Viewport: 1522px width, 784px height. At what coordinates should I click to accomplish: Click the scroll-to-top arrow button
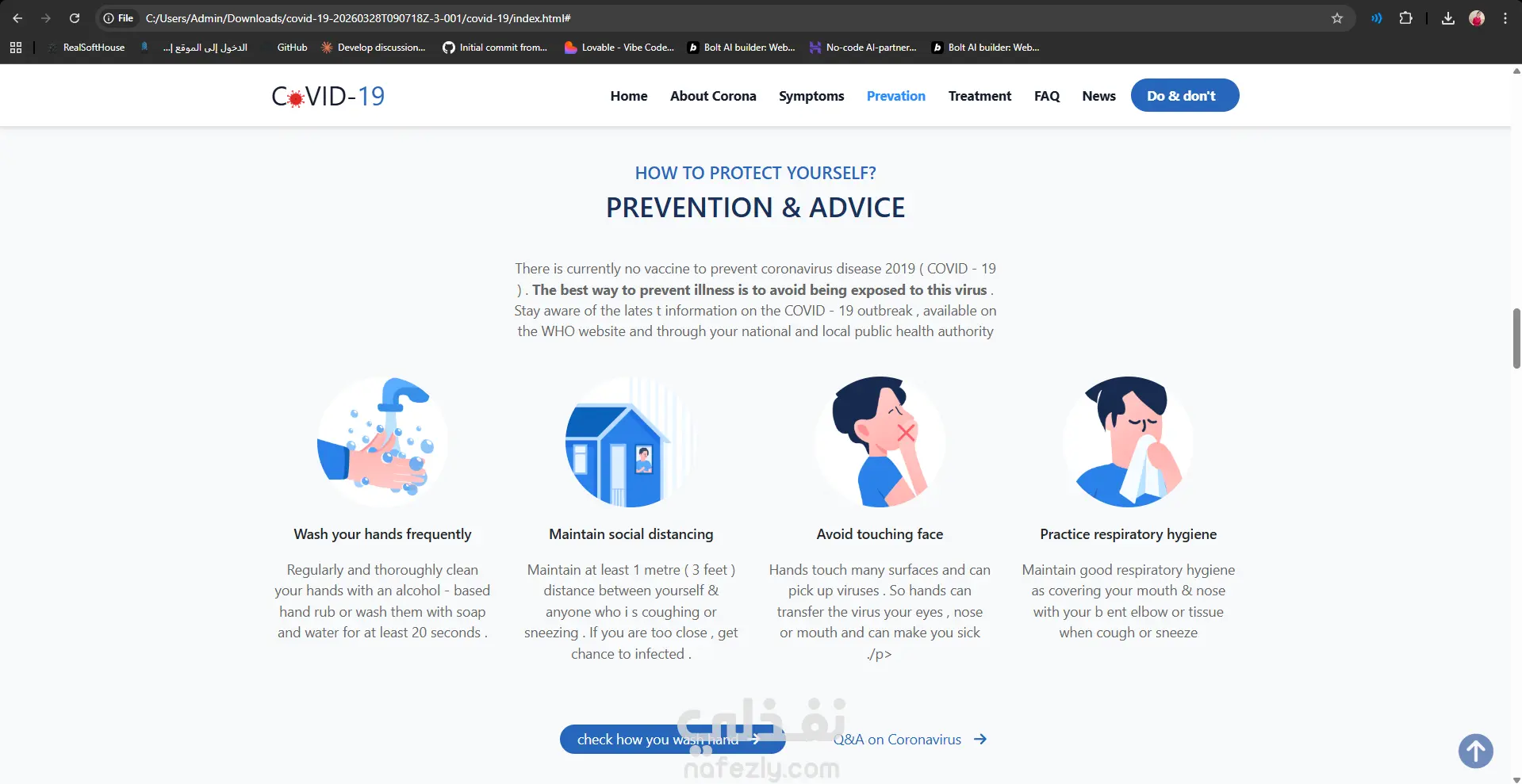(1475, 751)
